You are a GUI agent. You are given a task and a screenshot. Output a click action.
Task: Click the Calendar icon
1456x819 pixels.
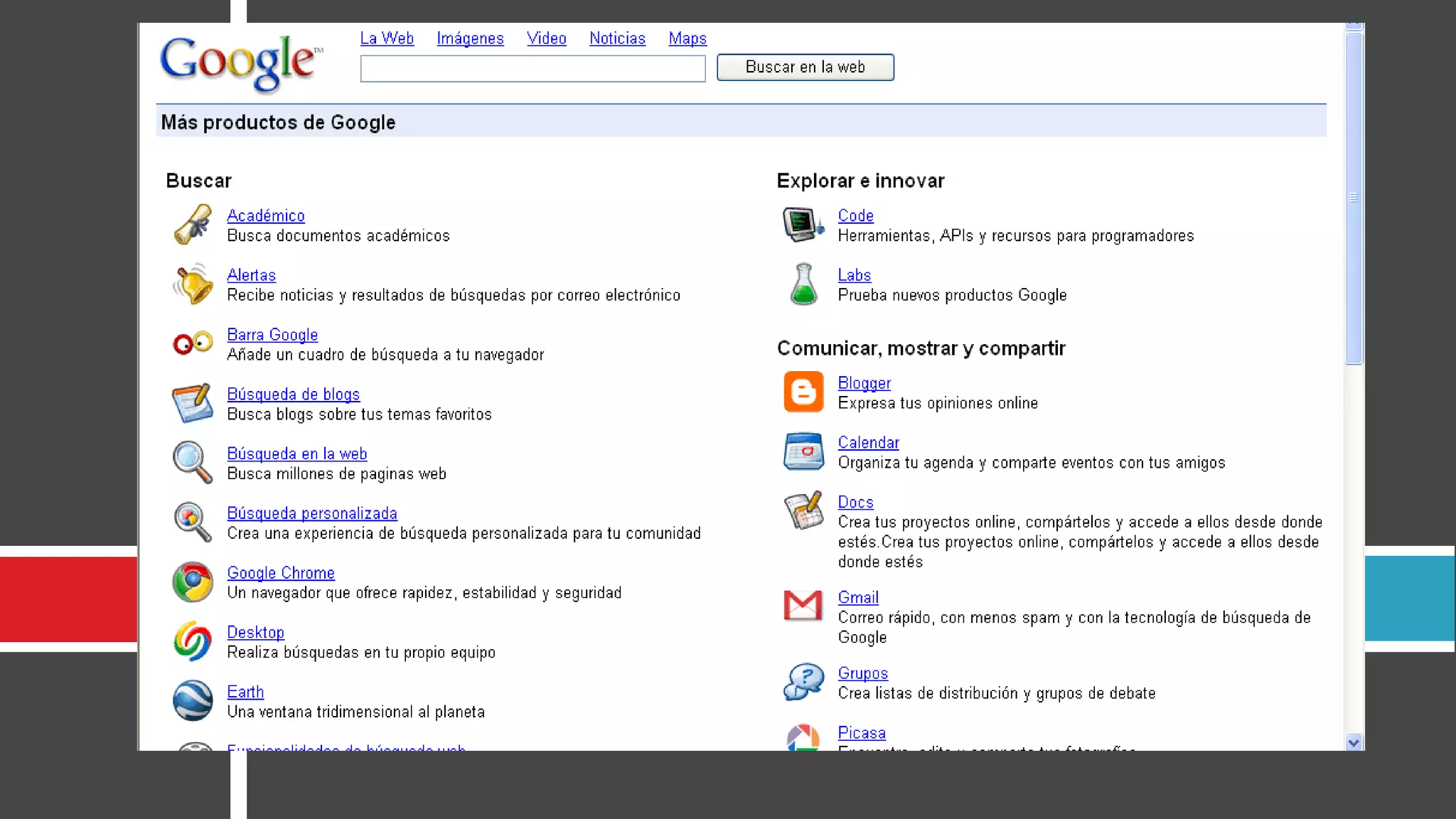point(803,451)
